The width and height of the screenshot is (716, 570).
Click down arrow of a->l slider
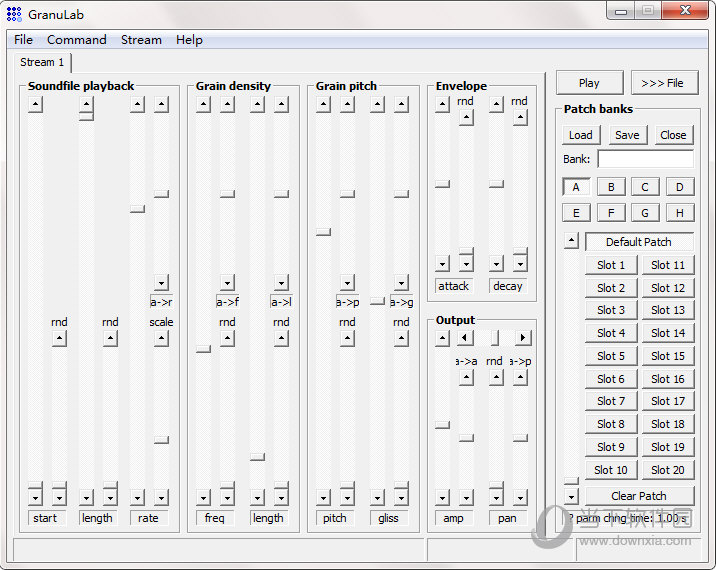point(281,283)
